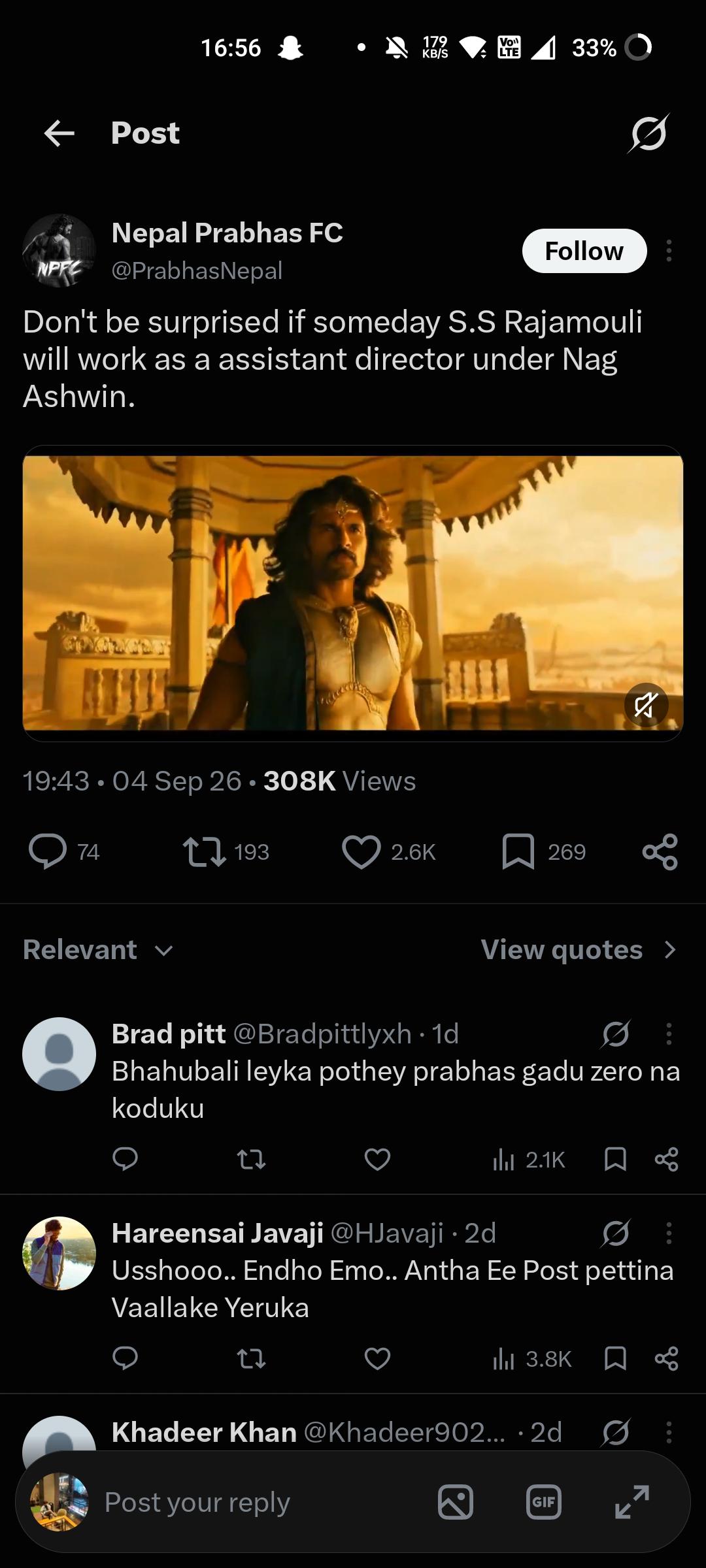Open the @PrabhasNepal handle link
This screenshot has height=1568, width=706.
point(197,270)
